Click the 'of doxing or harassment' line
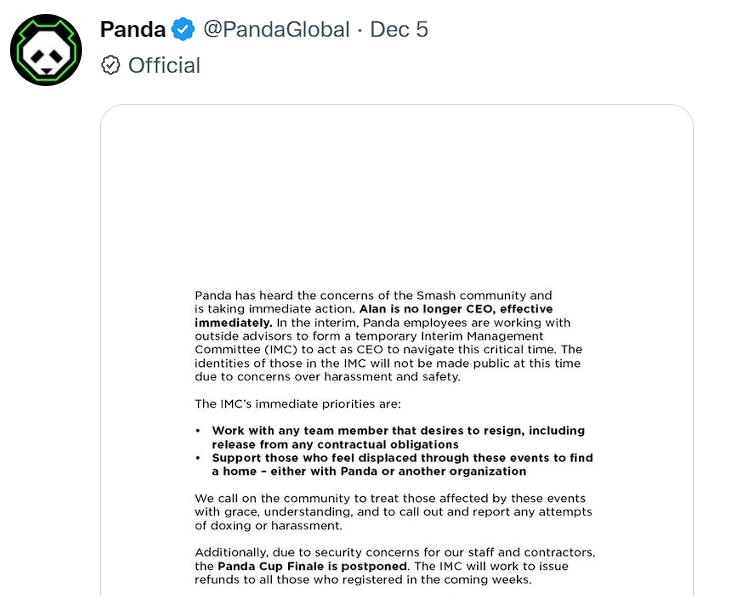 pos(268,526)
